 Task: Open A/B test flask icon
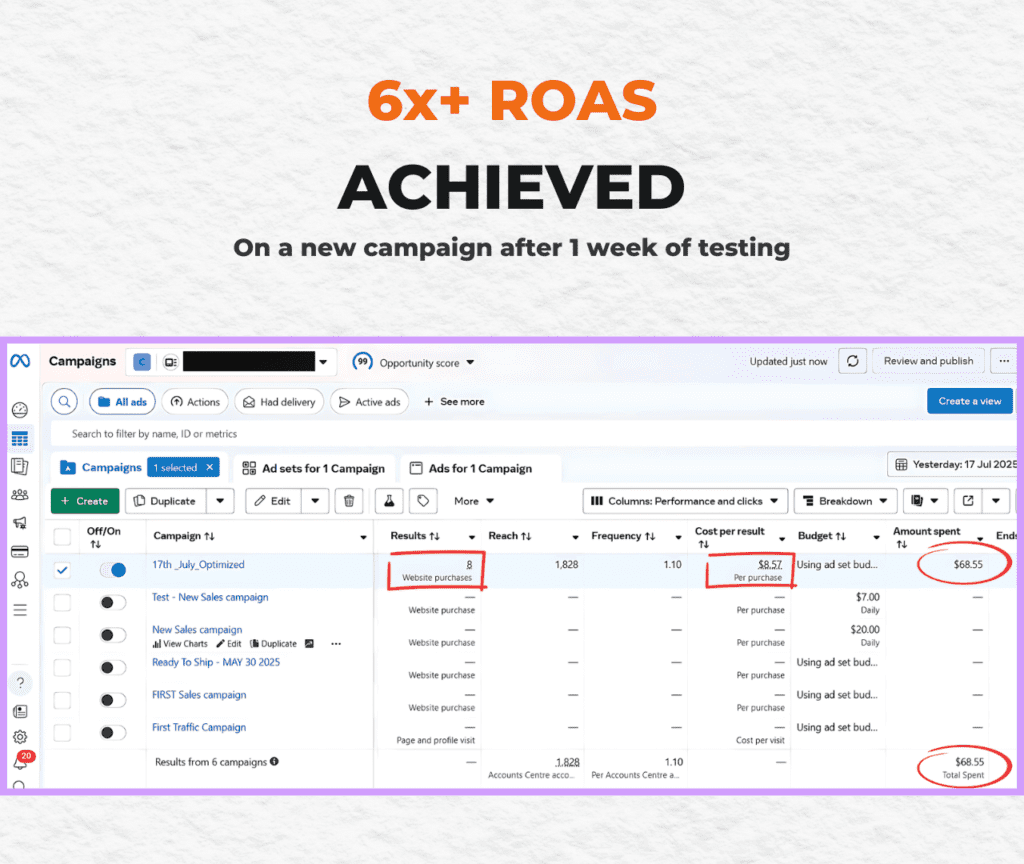[391, 501]
